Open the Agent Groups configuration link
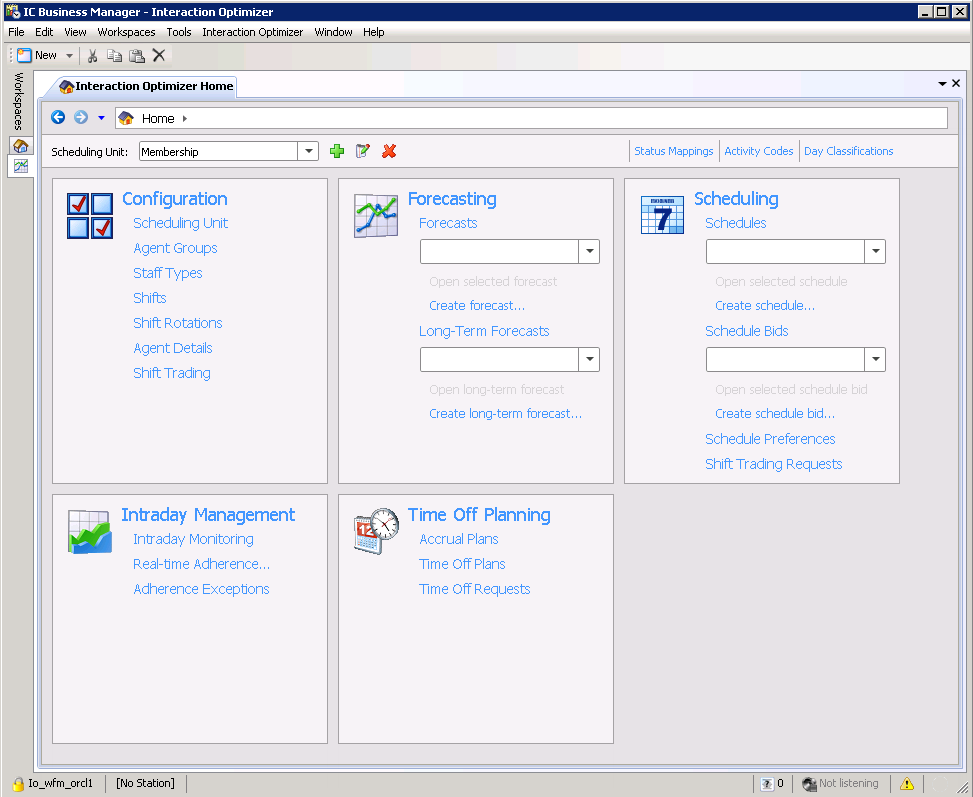This screenshot has height=797, width=973. pos(175,248)
